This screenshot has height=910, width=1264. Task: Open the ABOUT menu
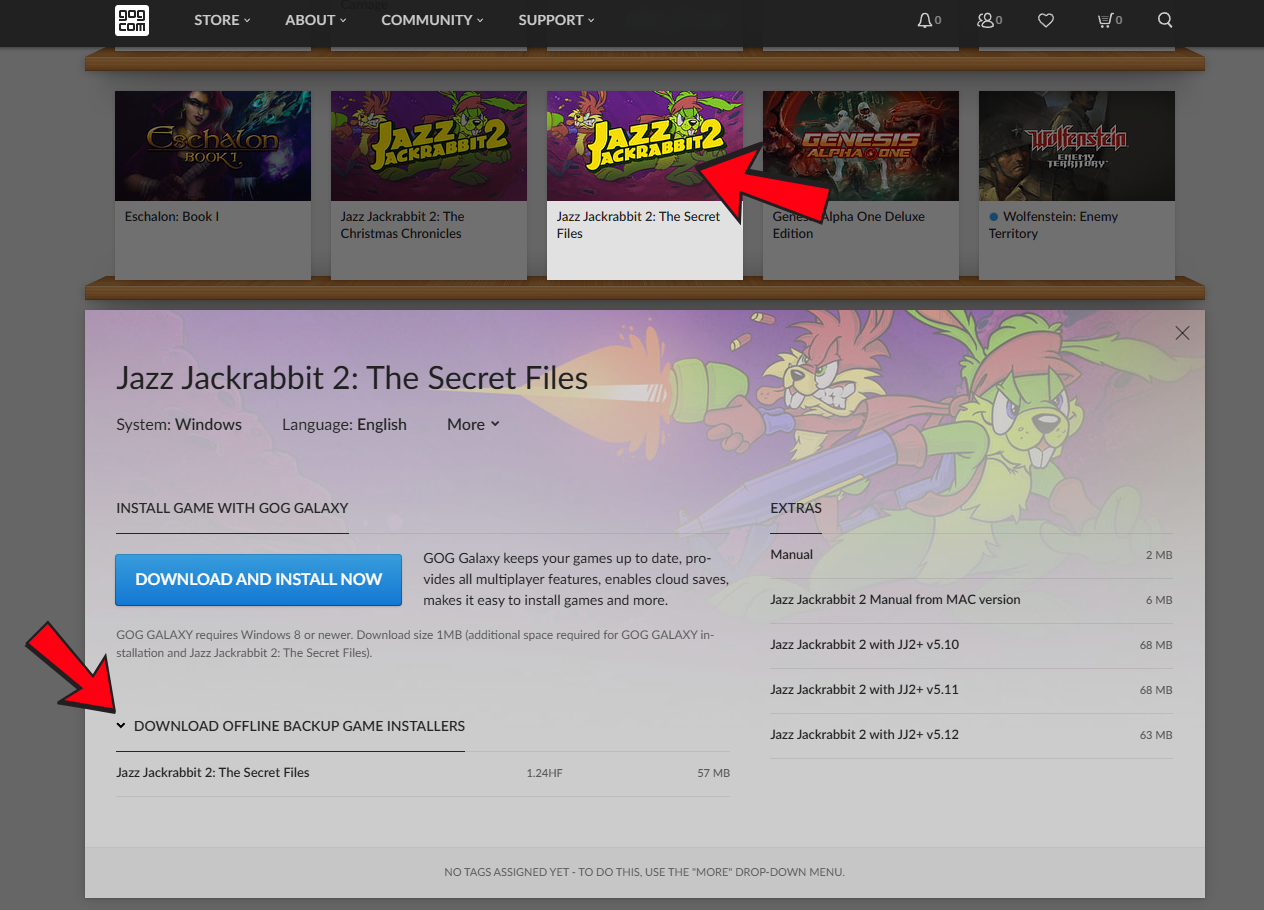tap(316, 20)
